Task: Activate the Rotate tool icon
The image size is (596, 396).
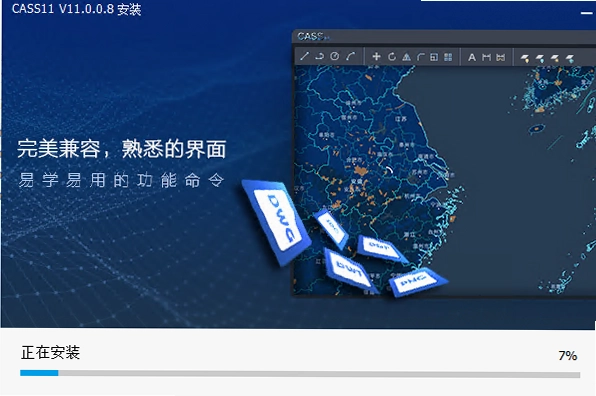Action: point(392,57)
